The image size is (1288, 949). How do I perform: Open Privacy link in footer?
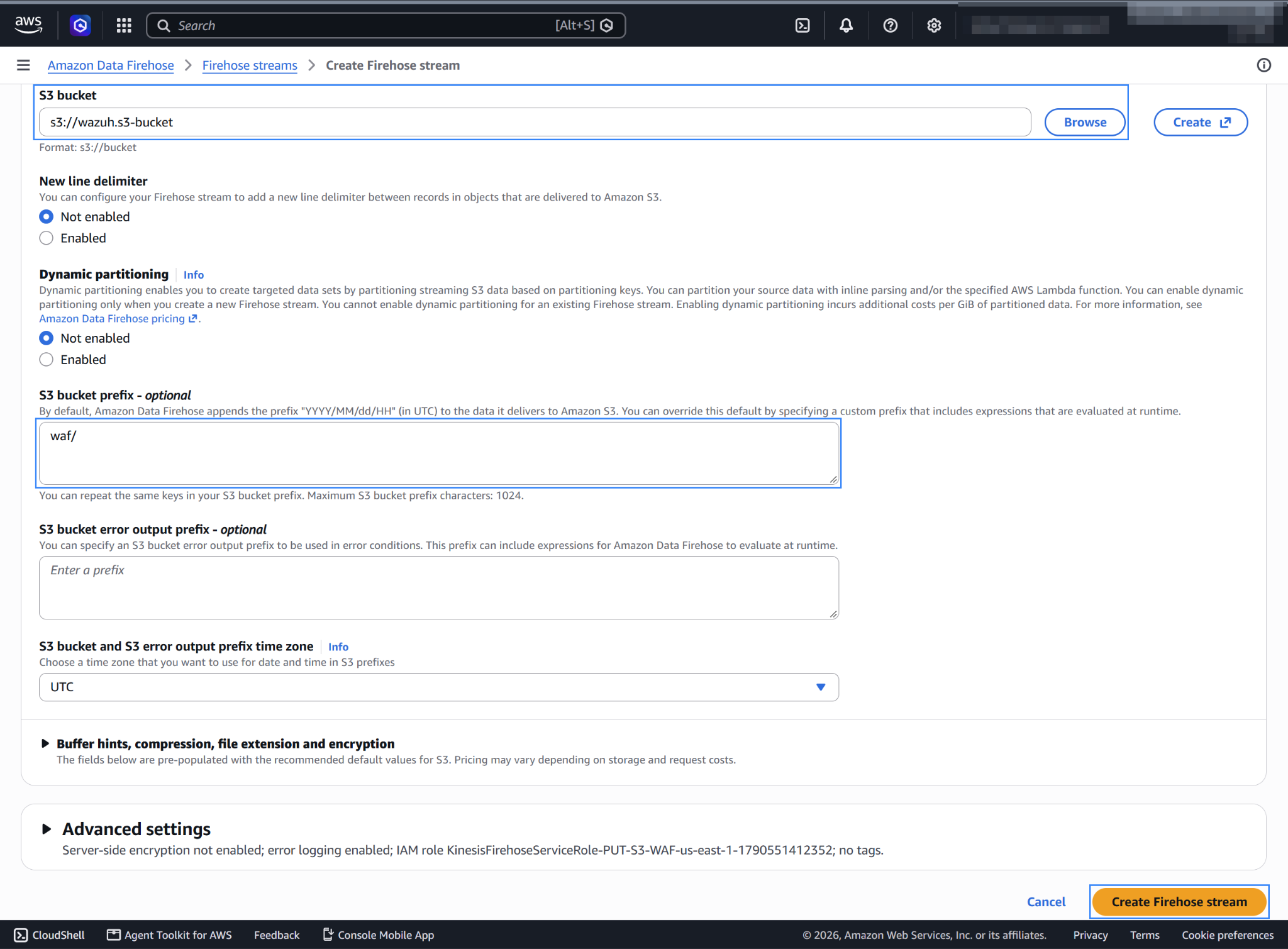pyautogui.click(x=1091, y=935)
